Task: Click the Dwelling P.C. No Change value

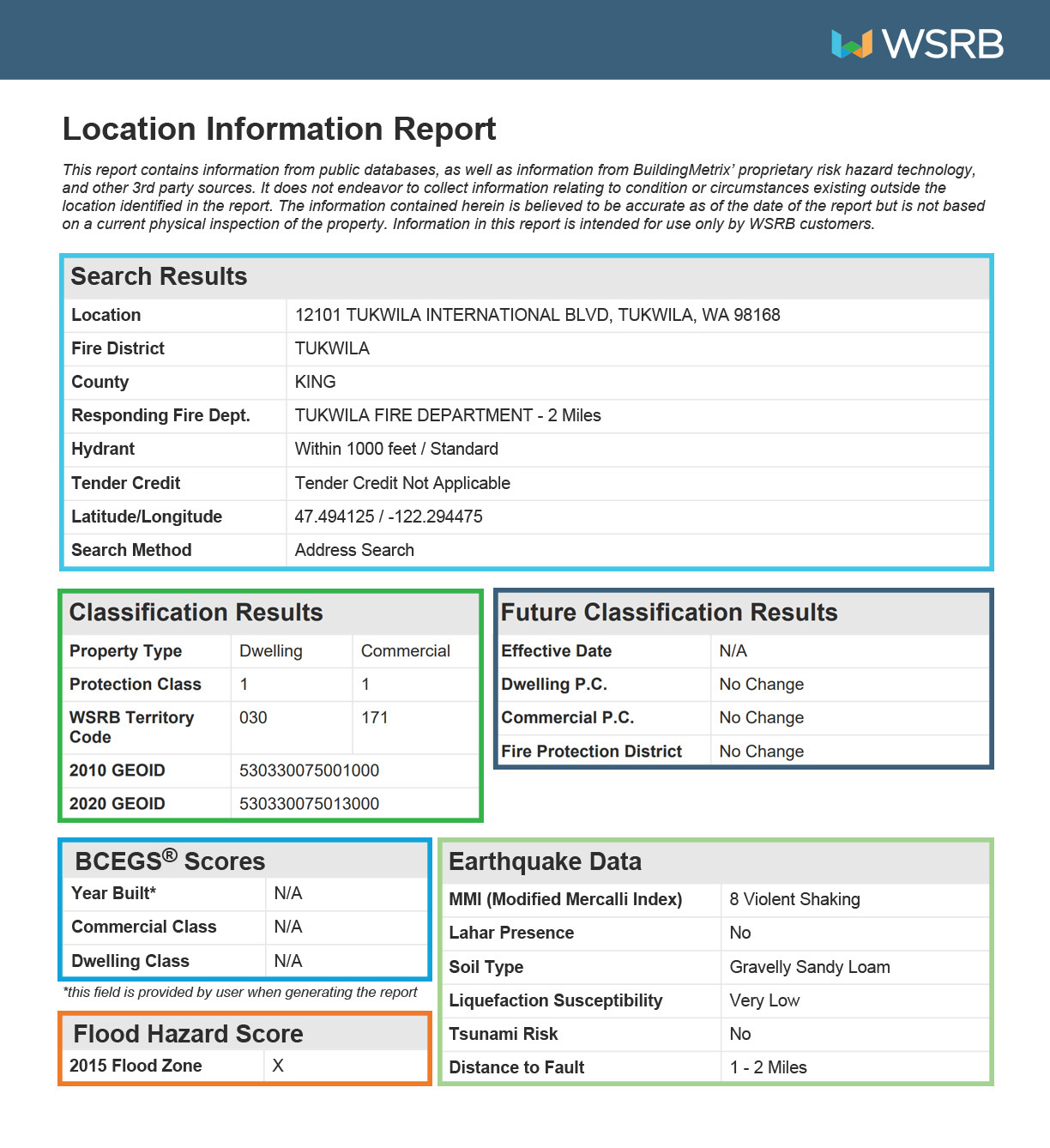Action: tap(762, 684)
